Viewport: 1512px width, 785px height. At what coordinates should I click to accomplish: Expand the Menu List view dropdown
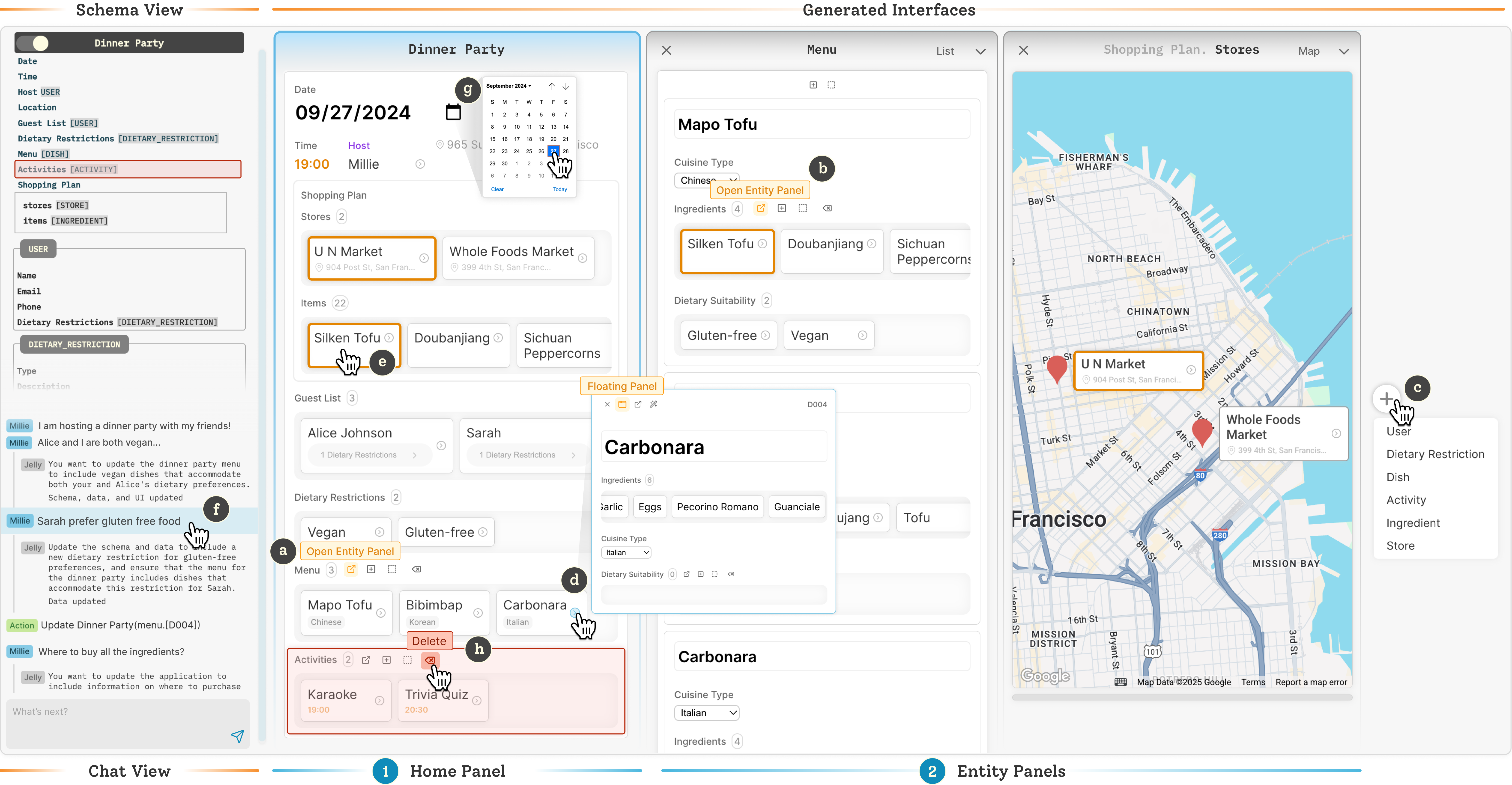pyautogui.click(x=980, y=51)
